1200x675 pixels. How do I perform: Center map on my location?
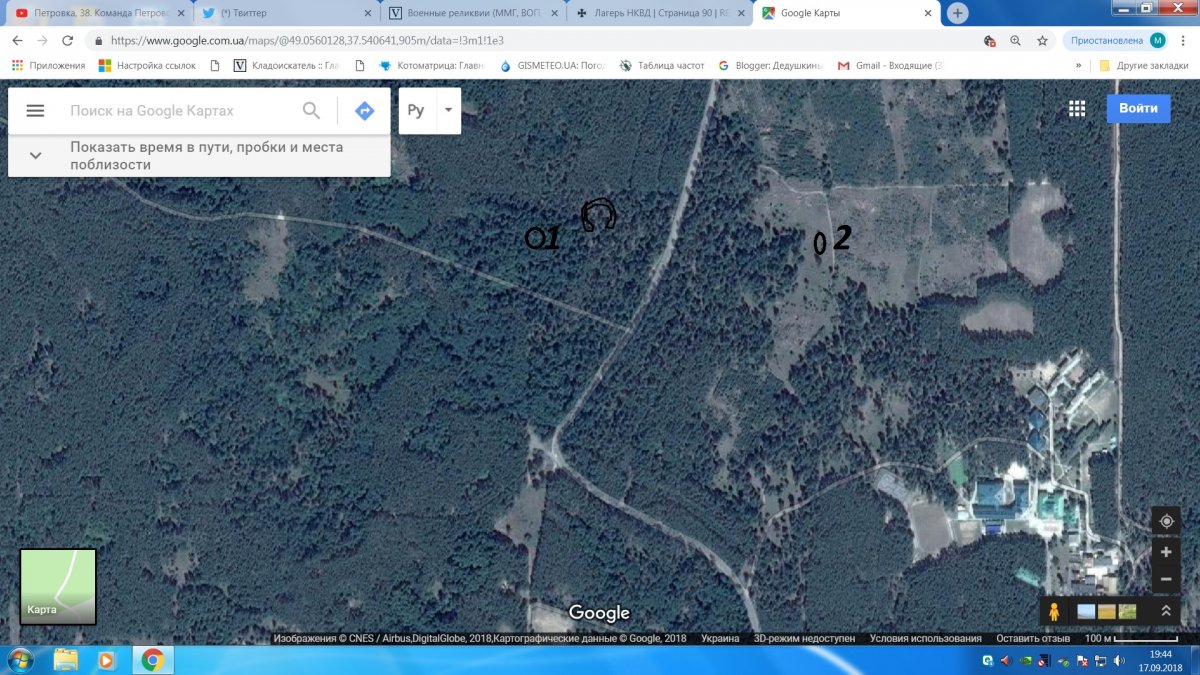click(x=1166, y=522)
